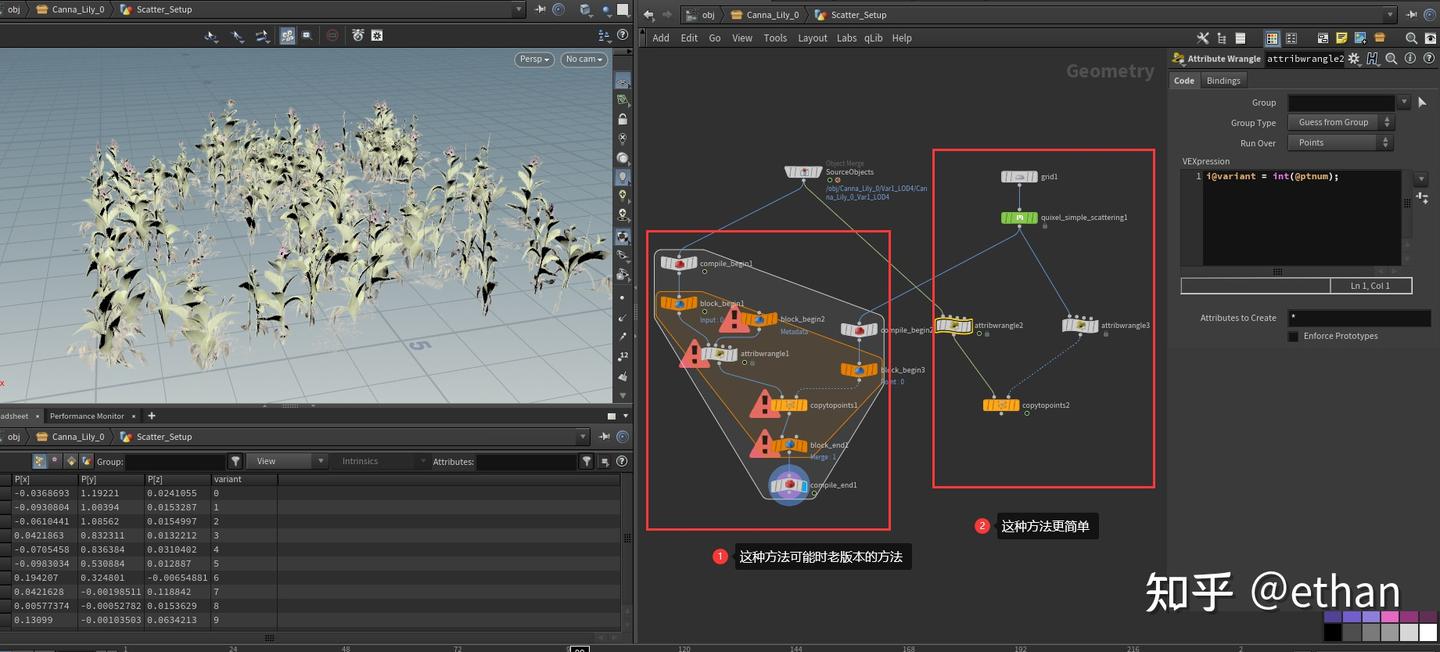Click the Notes sticky-note icon in the network editor toolbar

point(1342,37)
